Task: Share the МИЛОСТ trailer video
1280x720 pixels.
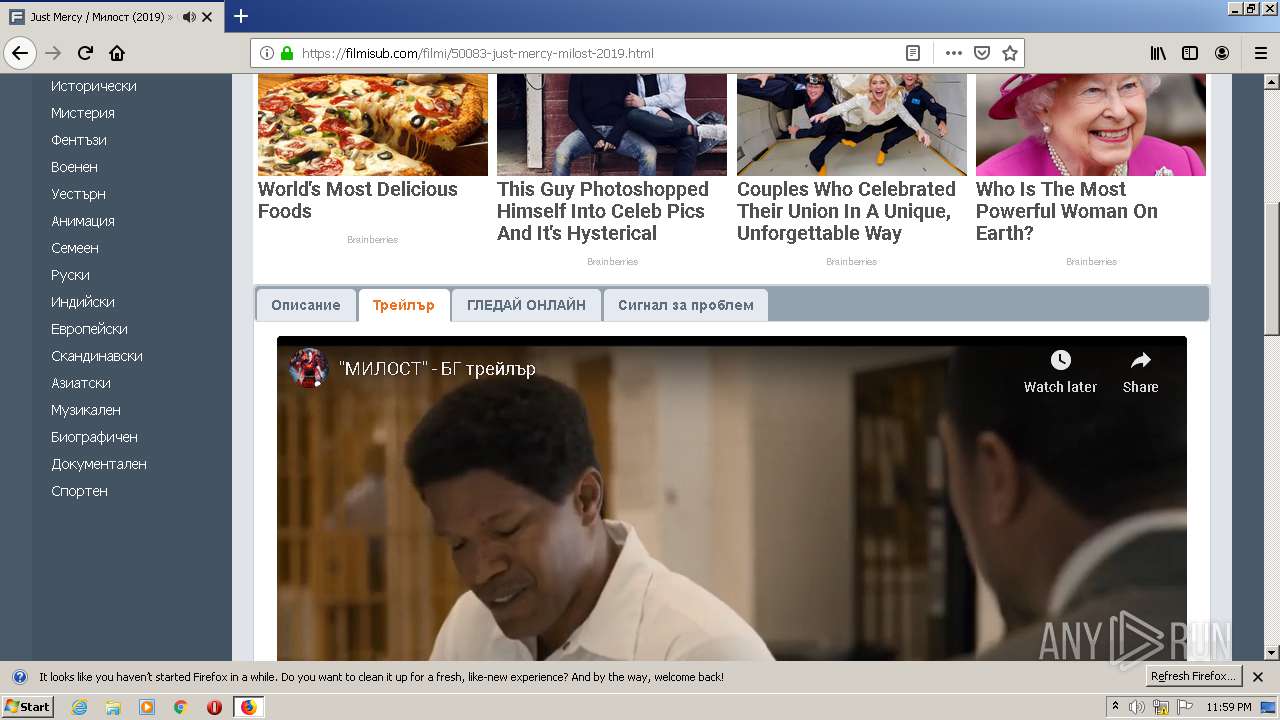Action: [x=1140, y=372]
